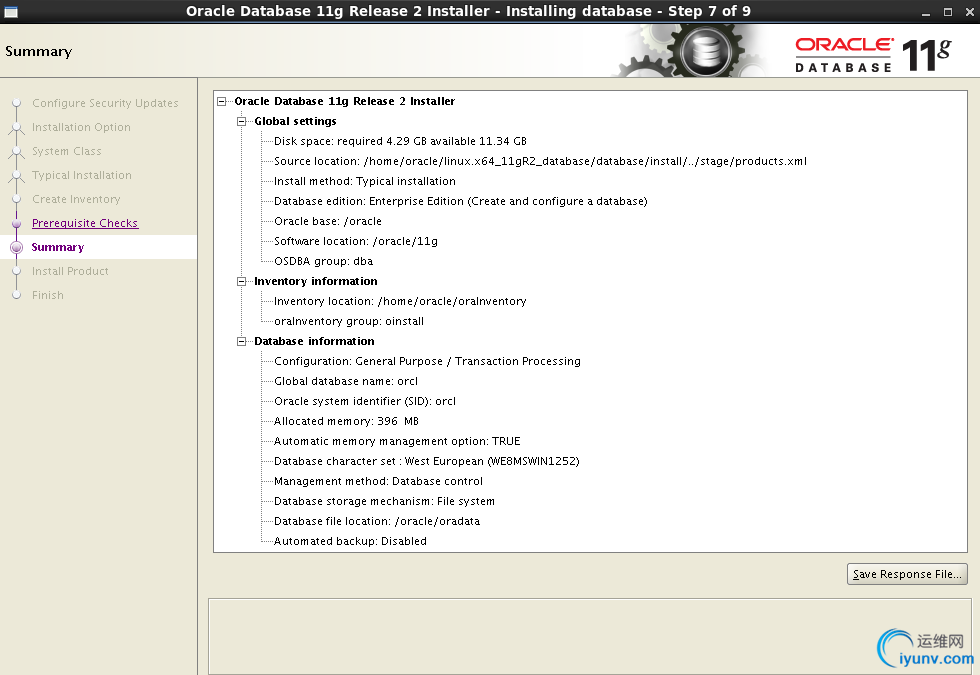
Task: Select 'Inventory location: /home/oracle/oraInventory' row
Action: 400,301
